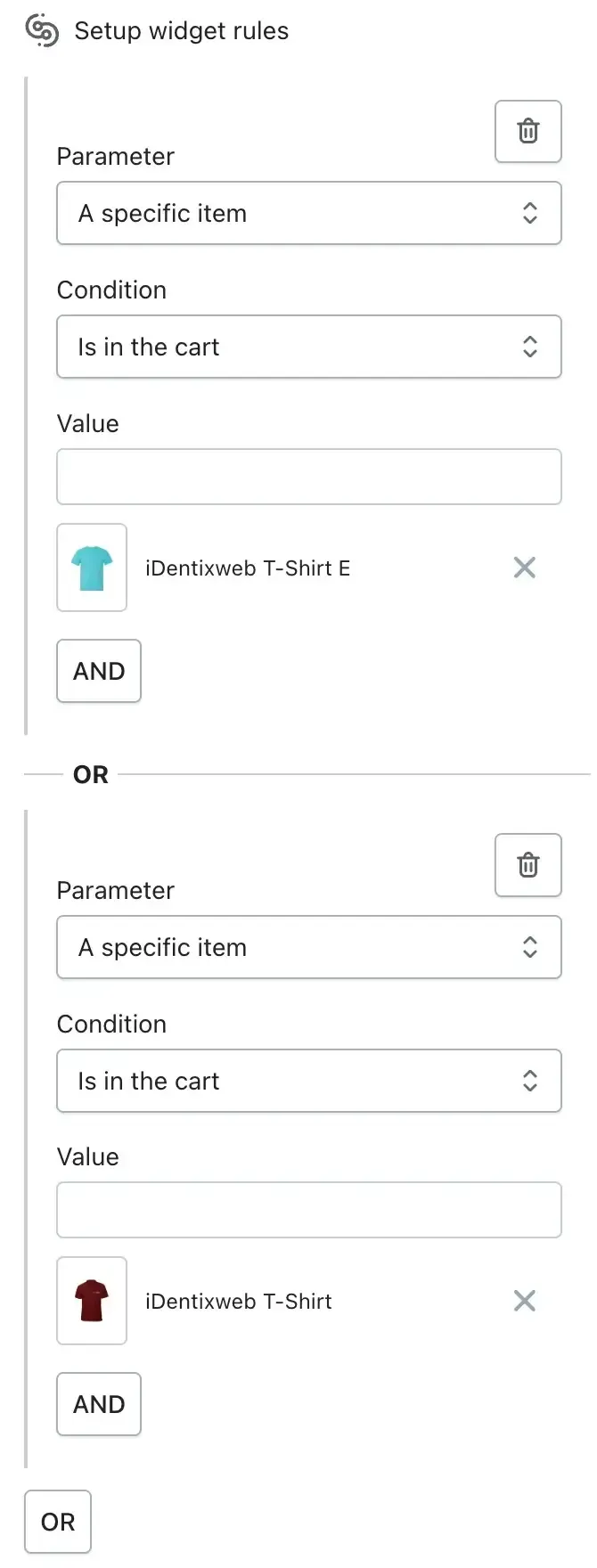This screenshot has height=1568, width=597.
Task: Click the OR divider label between rules
Action: point(91,774)
